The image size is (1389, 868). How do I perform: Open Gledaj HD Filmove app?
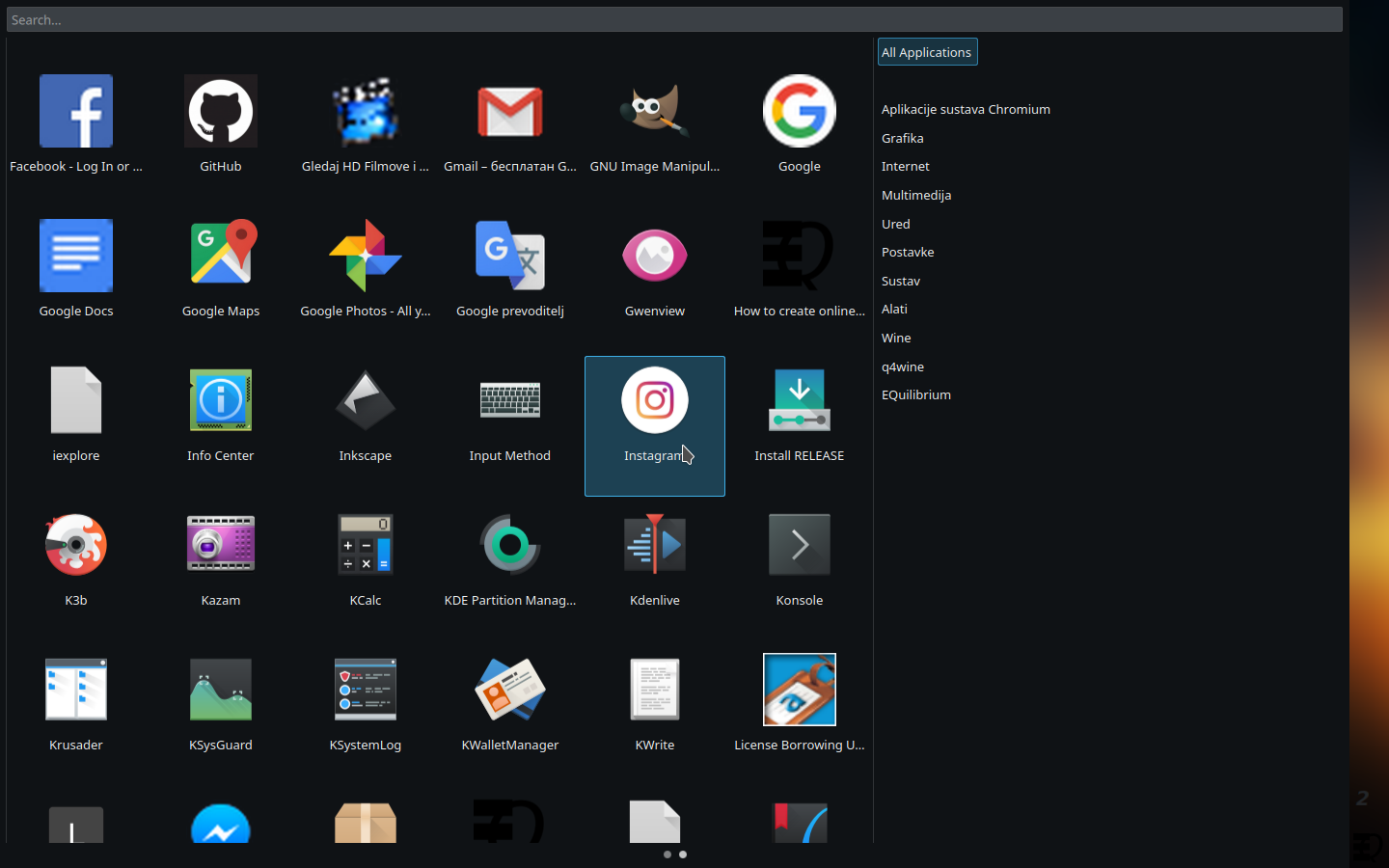366,111
